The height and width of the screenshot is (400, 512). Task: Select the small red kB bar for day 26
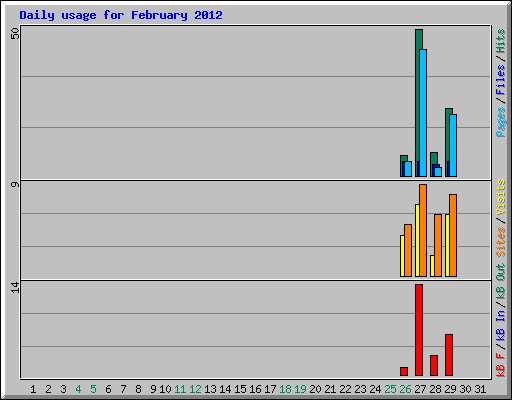pyautogui.click(x=404, y=372)
